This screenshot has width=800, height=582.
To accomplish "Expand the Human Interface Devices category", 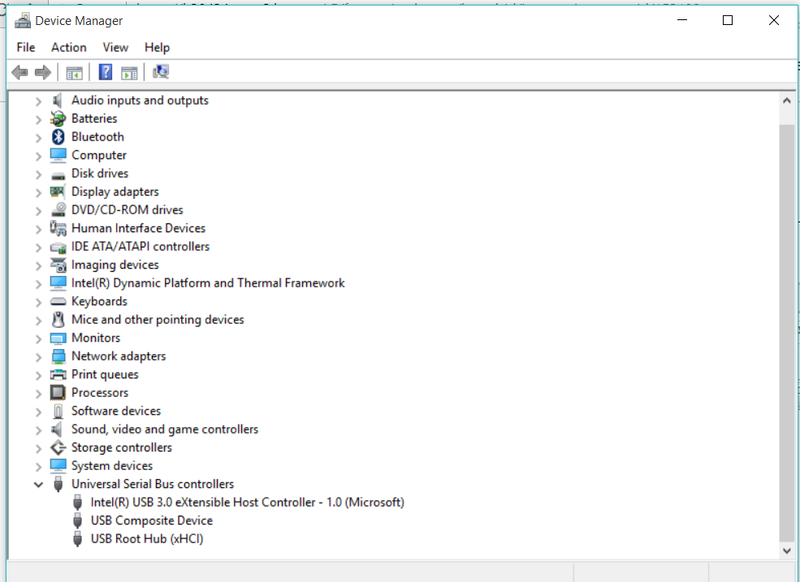I will [38, 229].
